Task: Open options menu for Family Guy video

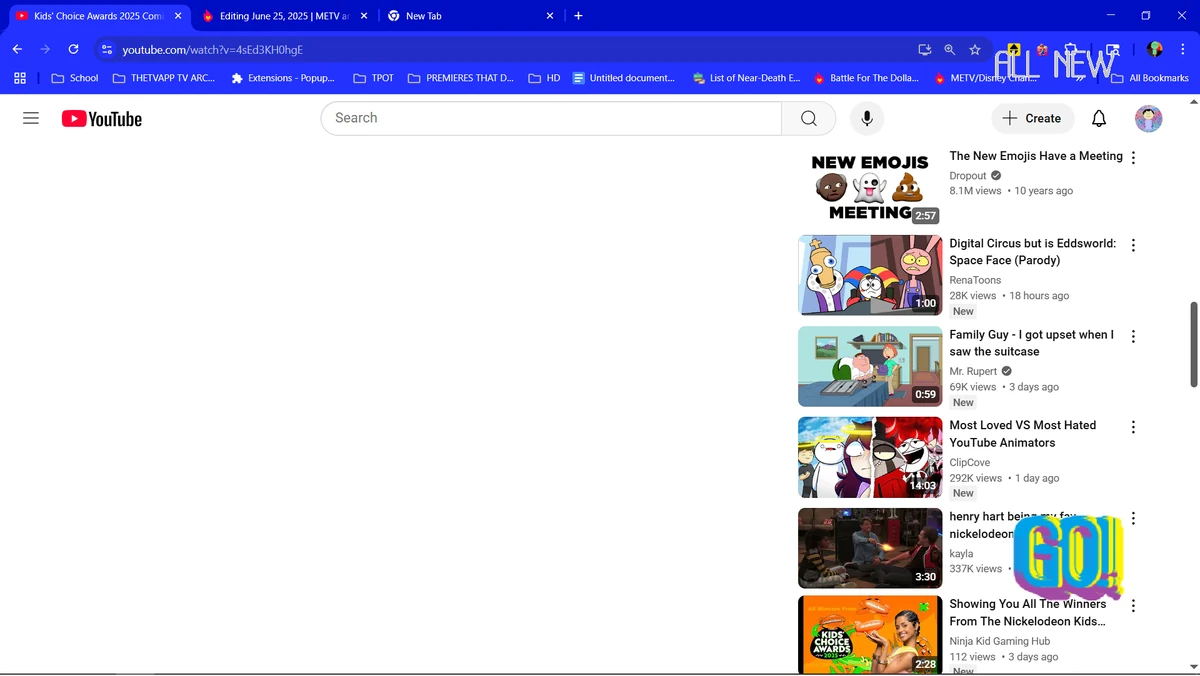Action: click(x=1133, y=336)
